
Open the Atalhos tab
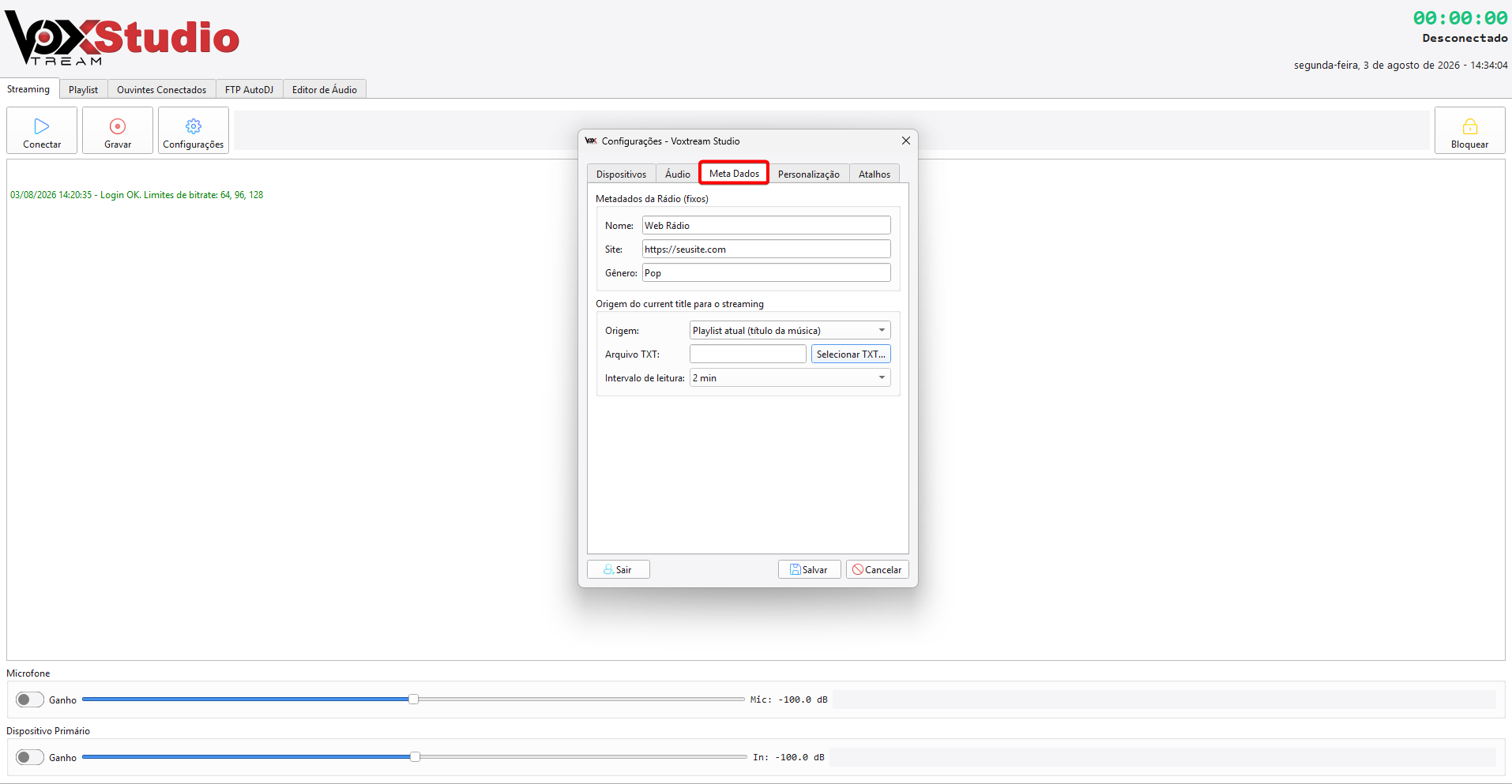coord(874,174)
